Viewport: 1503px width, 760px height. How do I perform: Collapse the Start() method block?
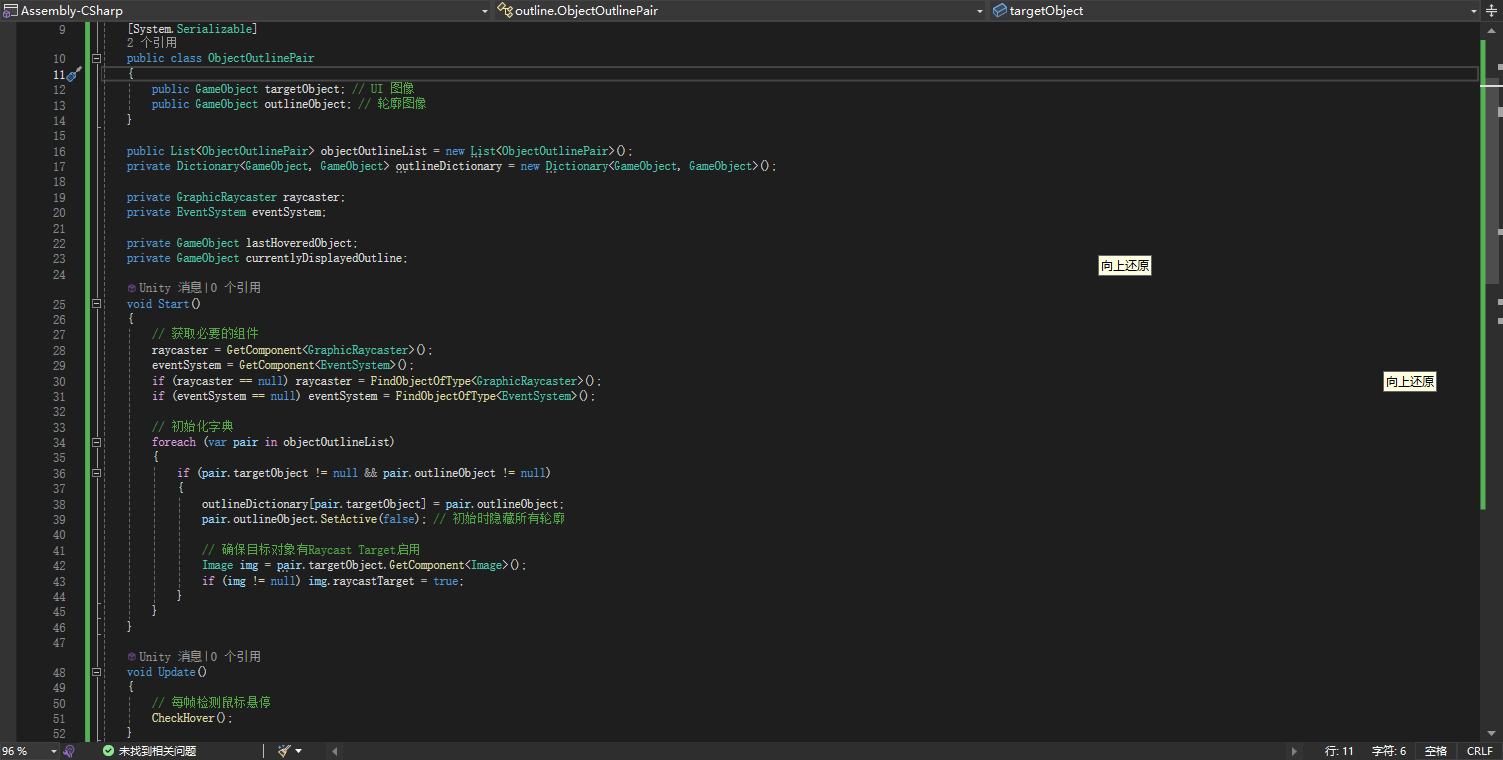point(97,304)
